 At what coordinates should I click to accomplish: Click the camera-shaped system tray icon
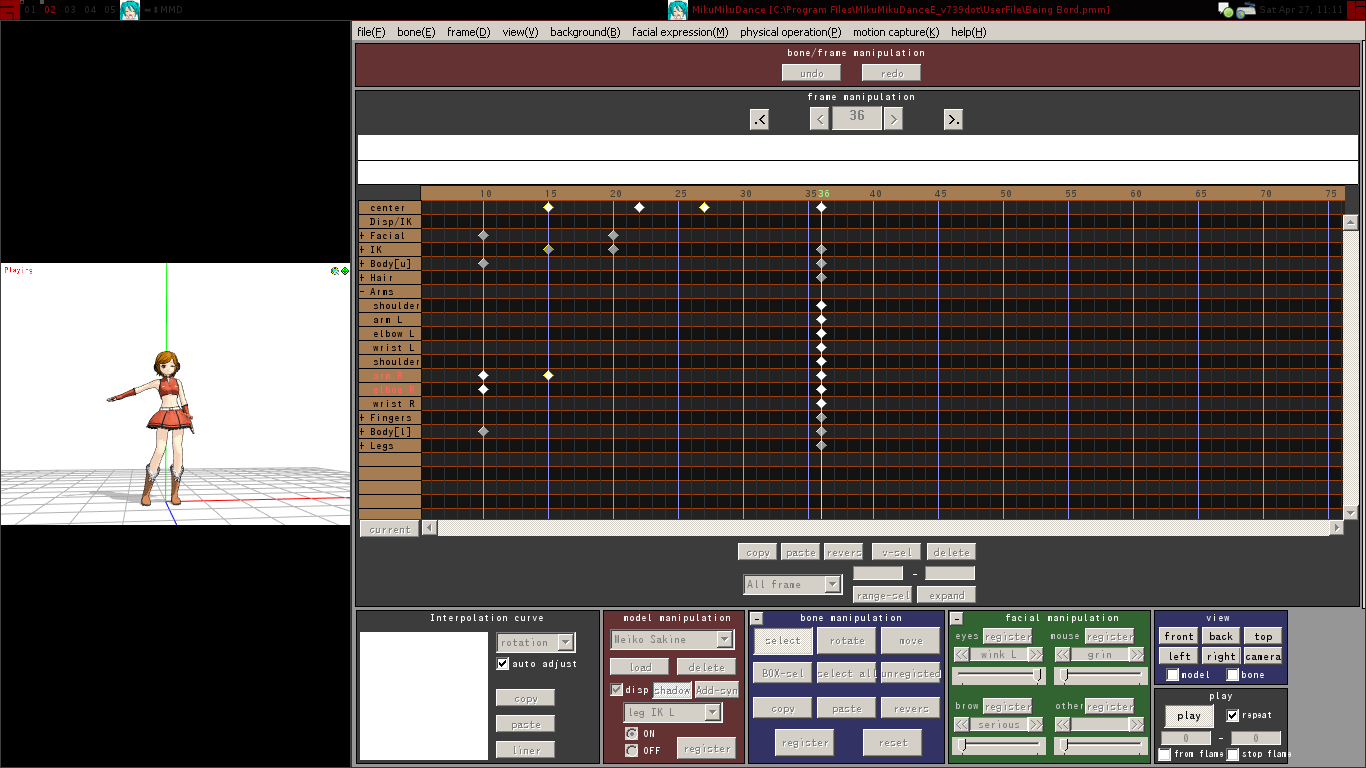(x=1246, y=10)
